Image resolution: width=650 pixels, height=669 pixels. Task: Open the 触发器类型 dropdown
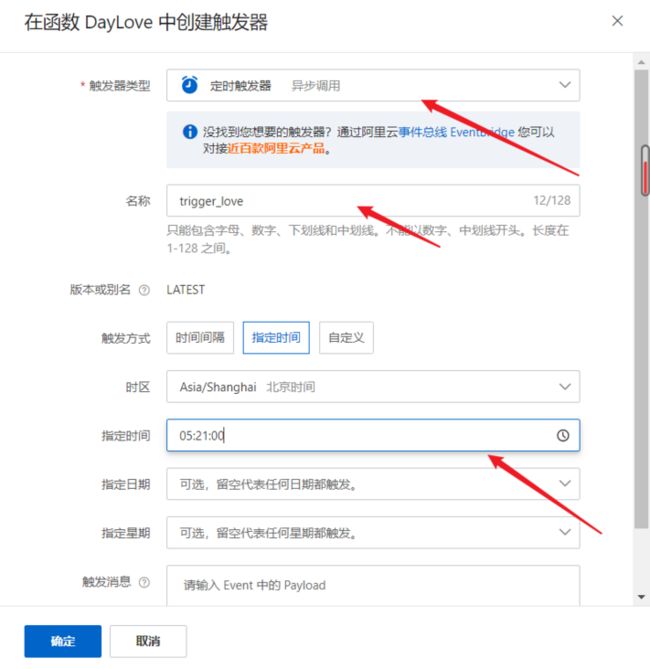click(x=373, y=85)
